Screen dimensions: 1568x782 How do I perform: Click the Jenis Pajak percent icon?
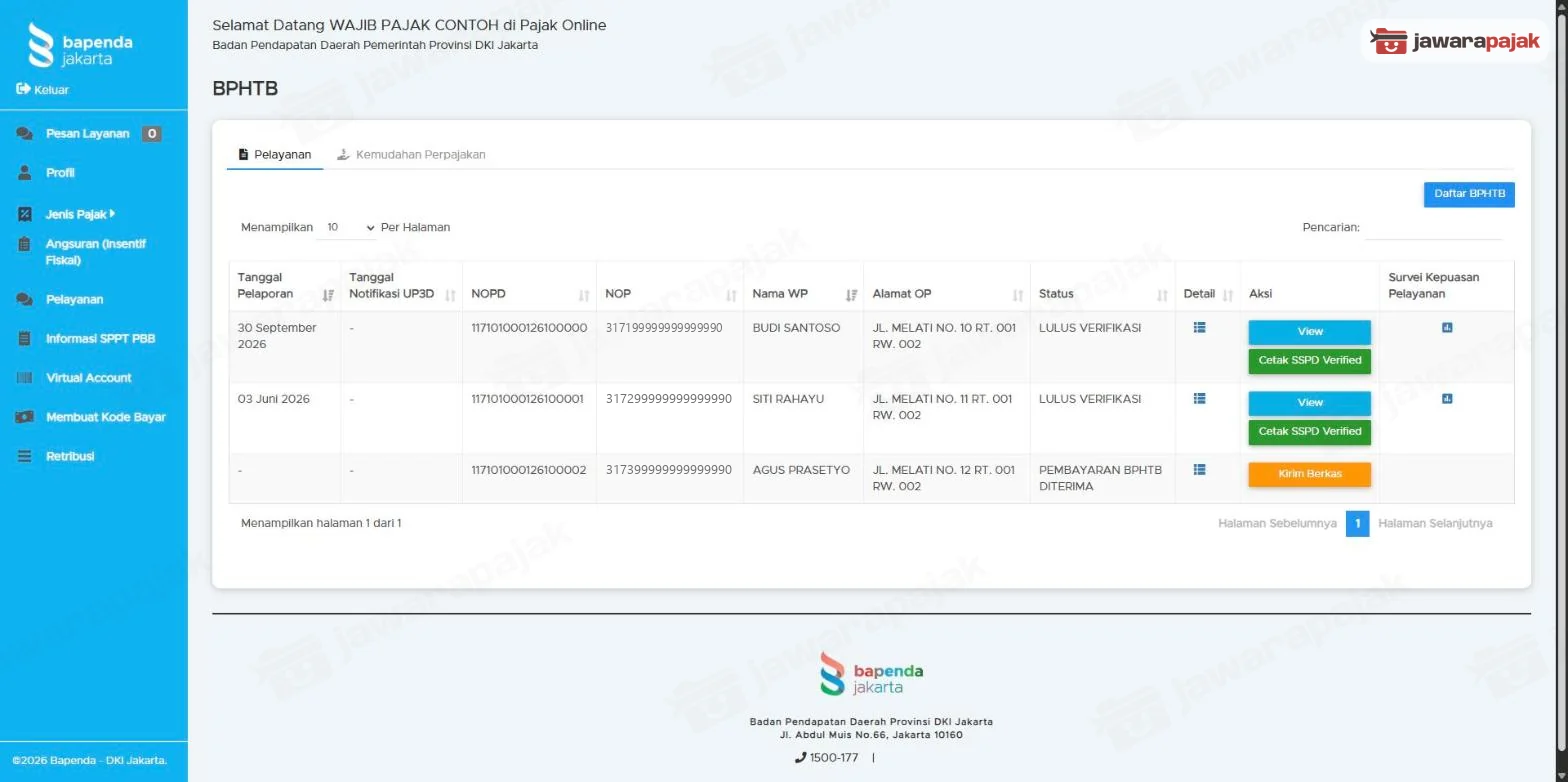(25, 214)
